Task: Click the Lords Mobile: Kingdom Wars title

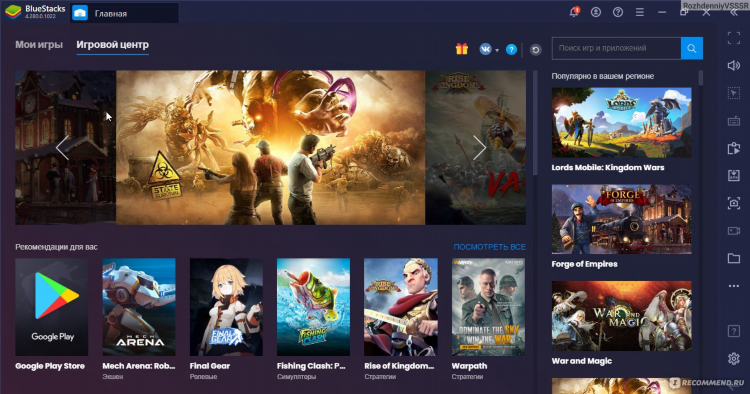Action: (x=608, y=168)
